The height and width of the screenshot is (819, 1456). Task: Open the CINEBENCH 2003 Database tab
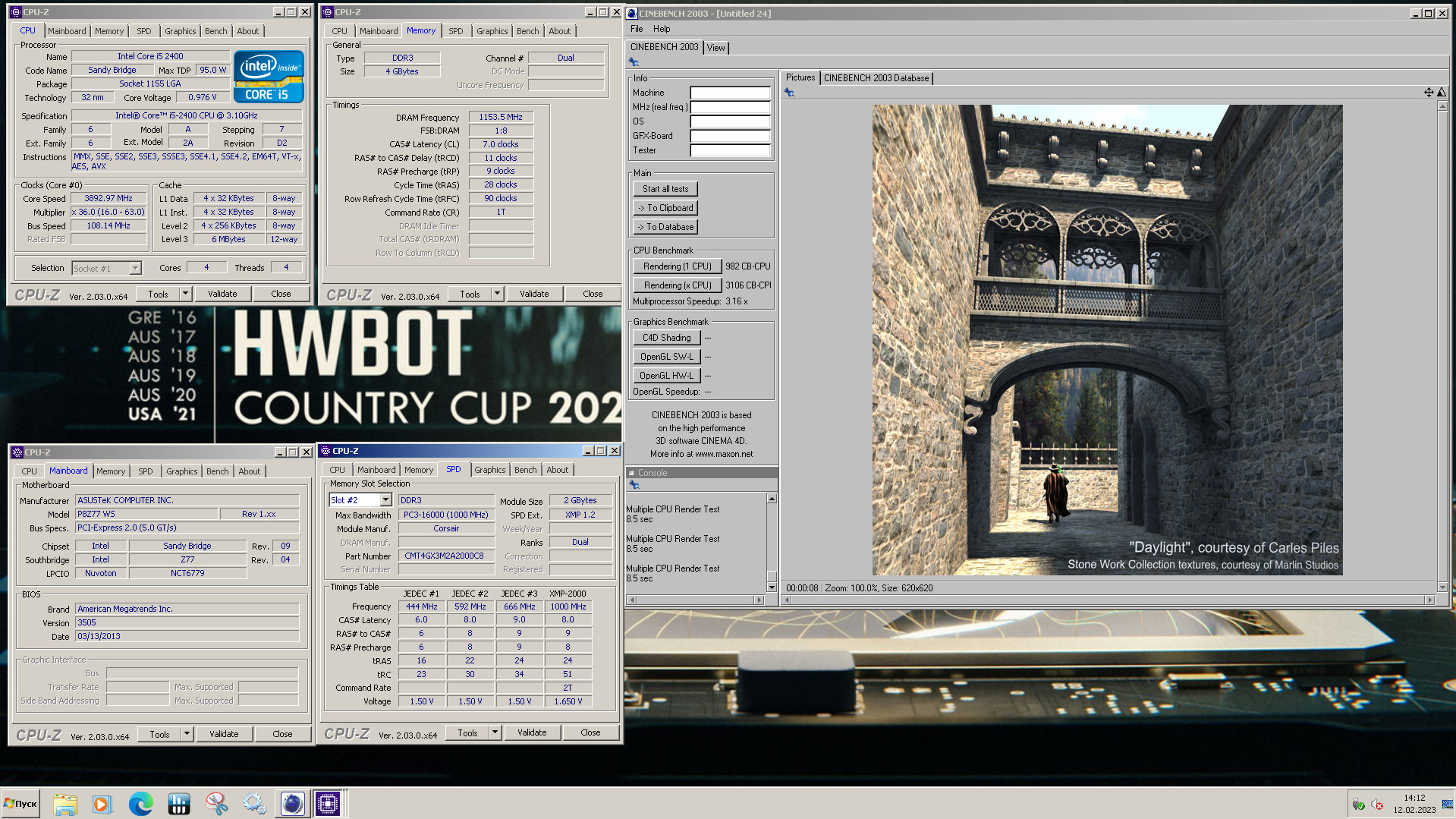point(876,78)
